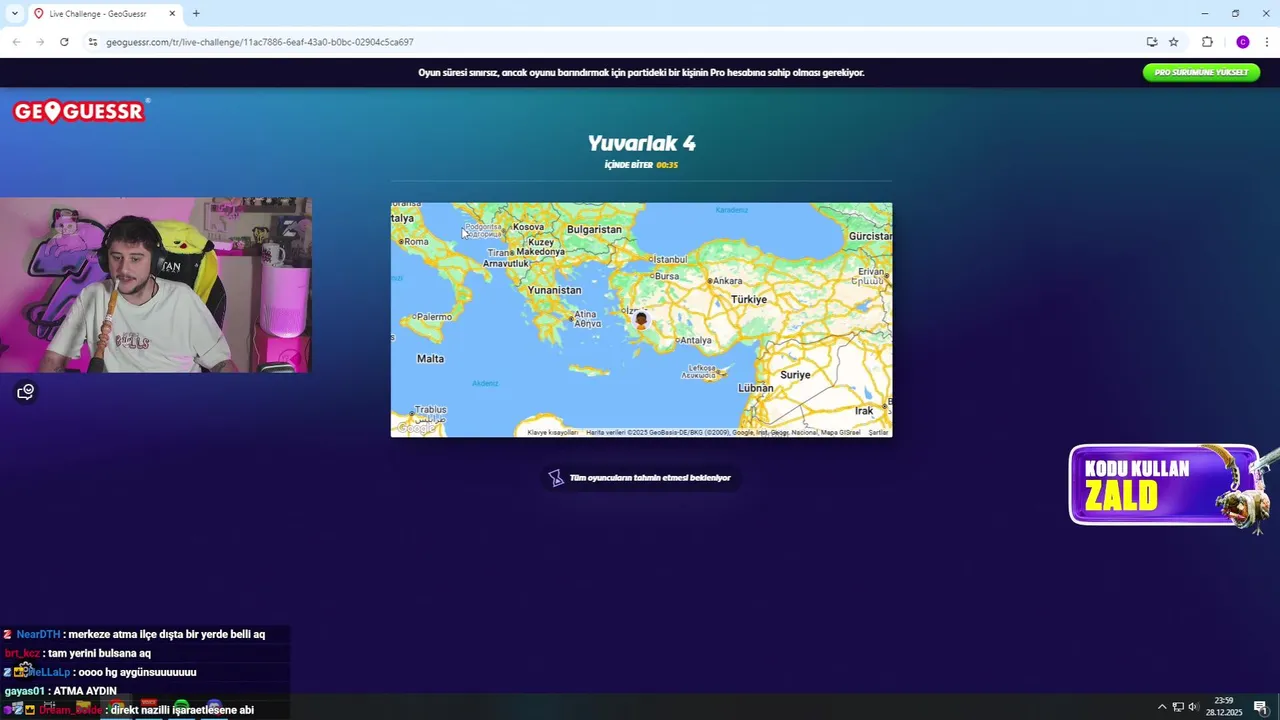Viewport: 1280px width, 720px height.
Task: Click the taskbar network icon
Action: [x=1178, y=707]
